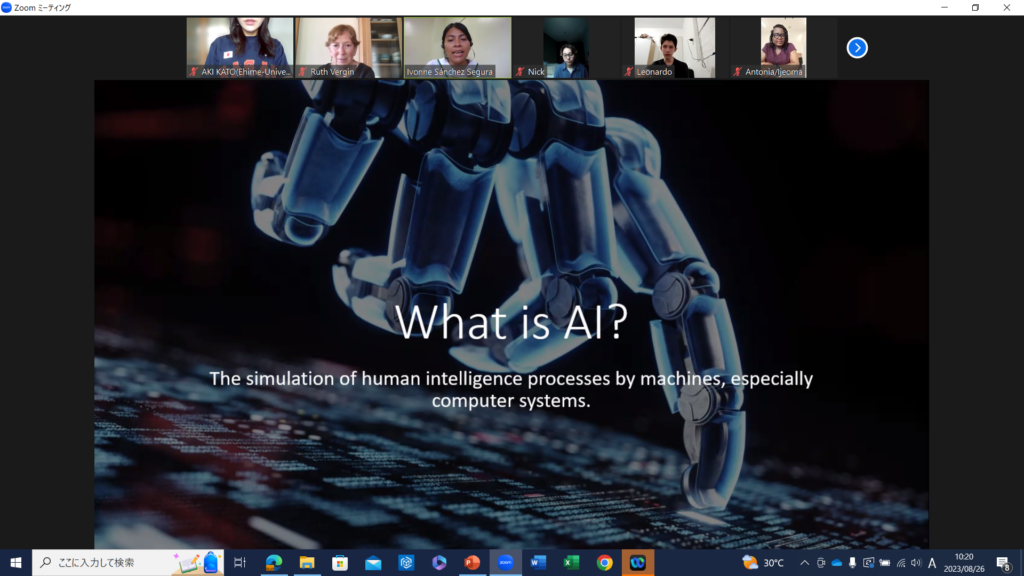Click the search magnifier icon in taskbar
The width and height of the screenshot is (1024, 576).
(x=46, y=562)
